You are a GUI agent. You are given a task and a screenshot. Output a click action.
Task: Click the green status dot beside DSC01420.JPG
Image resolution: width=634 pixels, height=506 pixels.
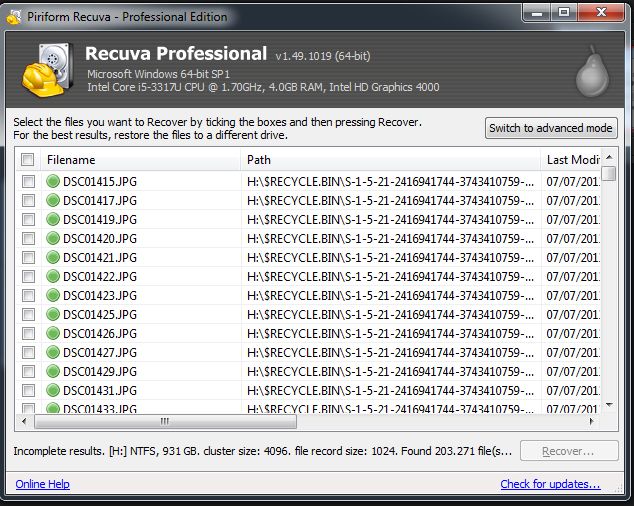(x=53, y=239)
